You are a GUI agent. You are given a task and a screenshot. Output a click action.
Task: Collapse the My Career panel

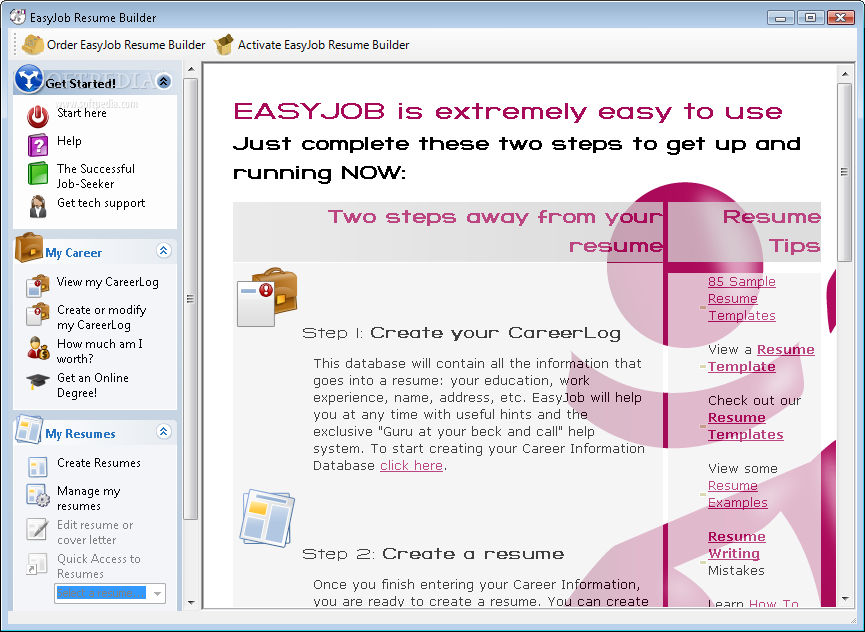pyautogui.click(x=163, y=251)
